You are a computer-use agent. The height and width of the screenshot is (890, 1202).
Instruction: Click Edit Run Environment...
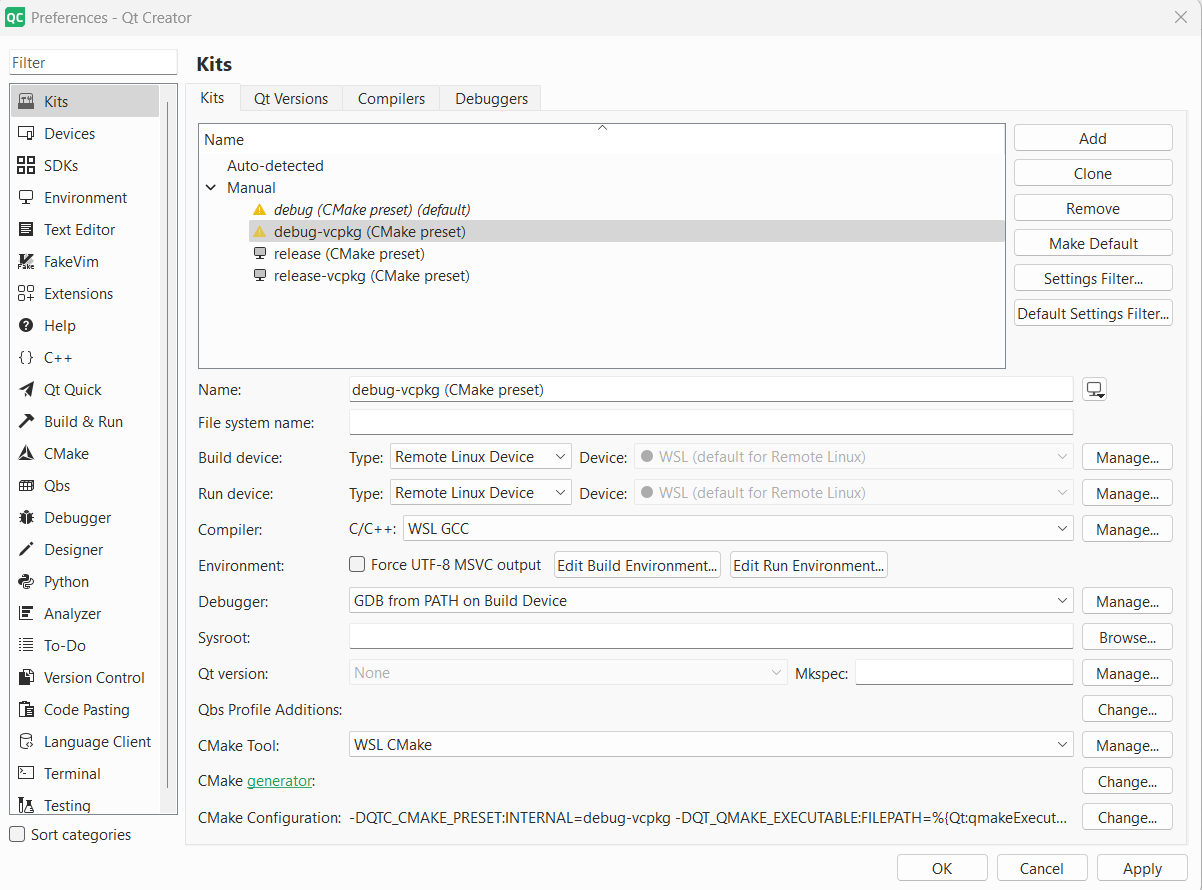point(809,565)
